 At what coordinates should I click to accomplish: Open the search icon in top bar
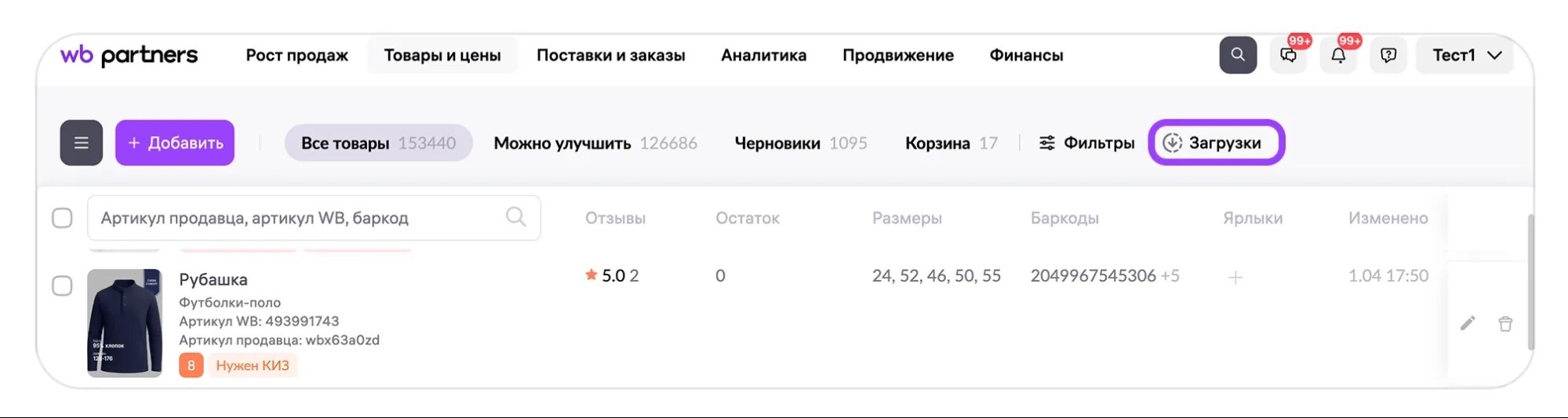(1238, 55)
